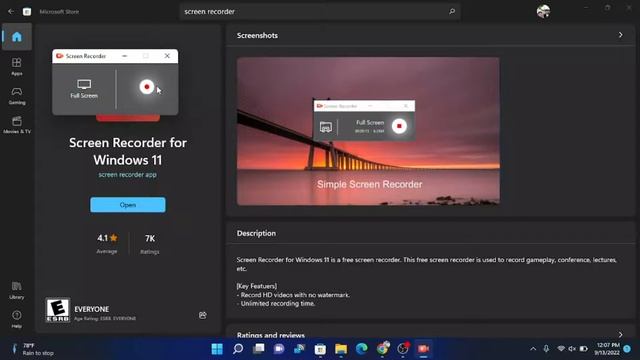Launch Google Chrome from taskbar
640x360 pixels.
[382, 349]
